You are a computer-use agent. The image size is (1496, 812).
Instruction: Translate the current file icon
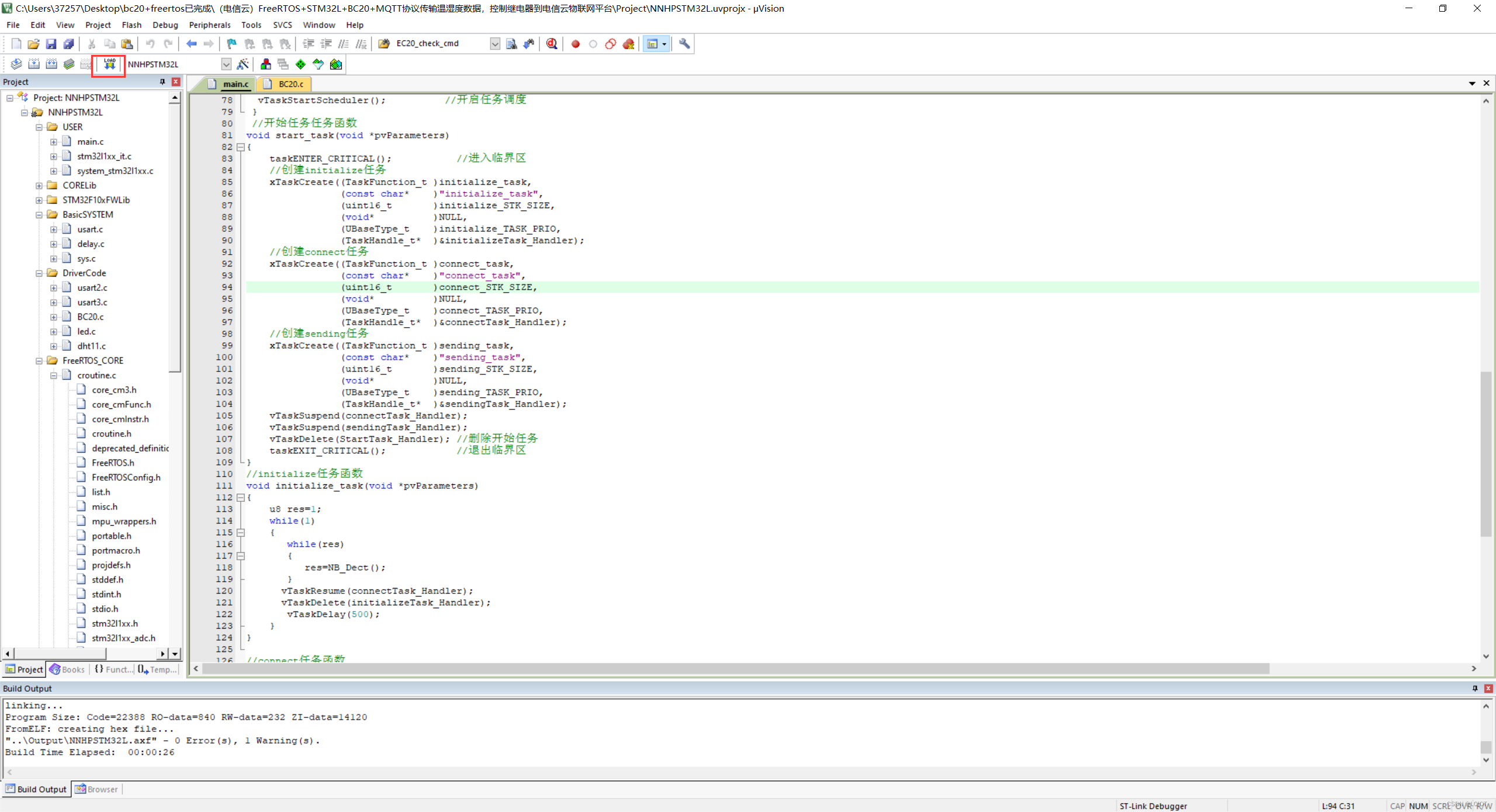(x=16, y=64)
